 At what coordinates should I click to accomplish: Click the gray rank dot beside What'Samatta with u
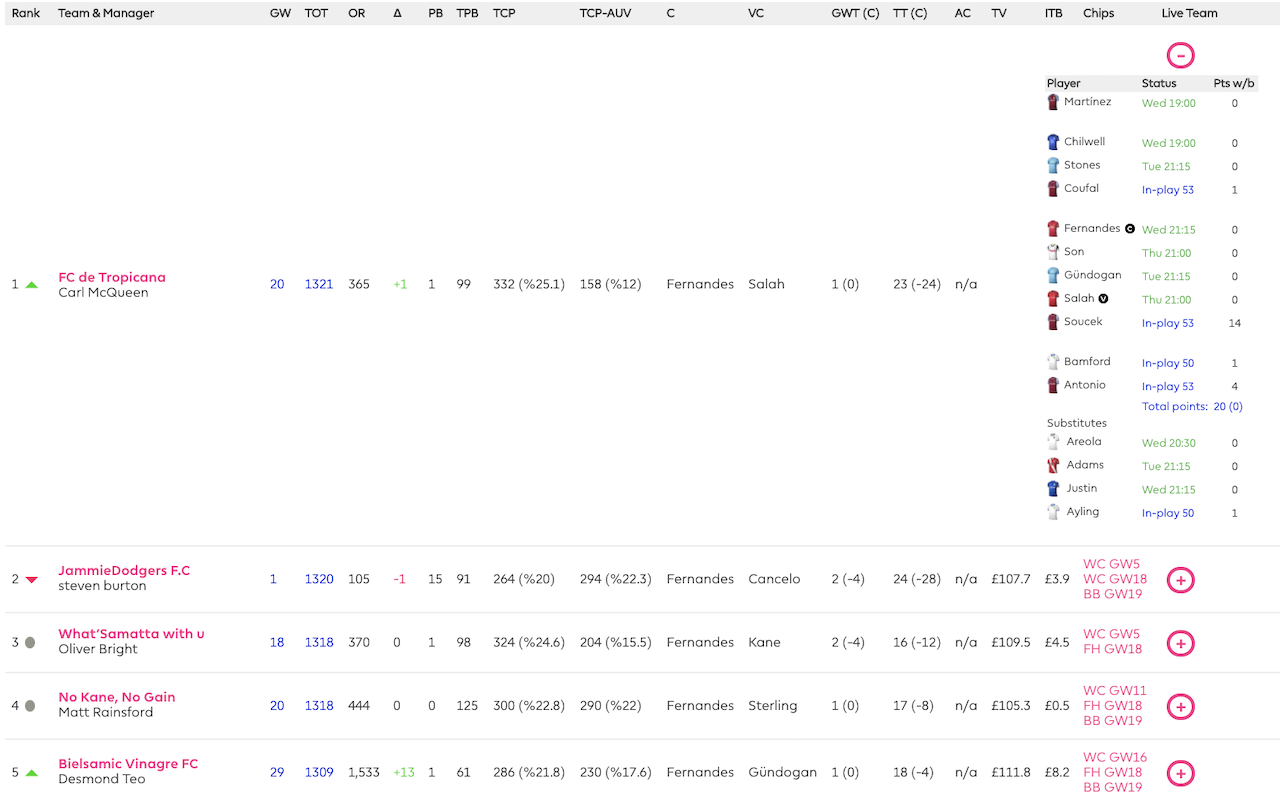pyautogui.click(x=31, y=642)
